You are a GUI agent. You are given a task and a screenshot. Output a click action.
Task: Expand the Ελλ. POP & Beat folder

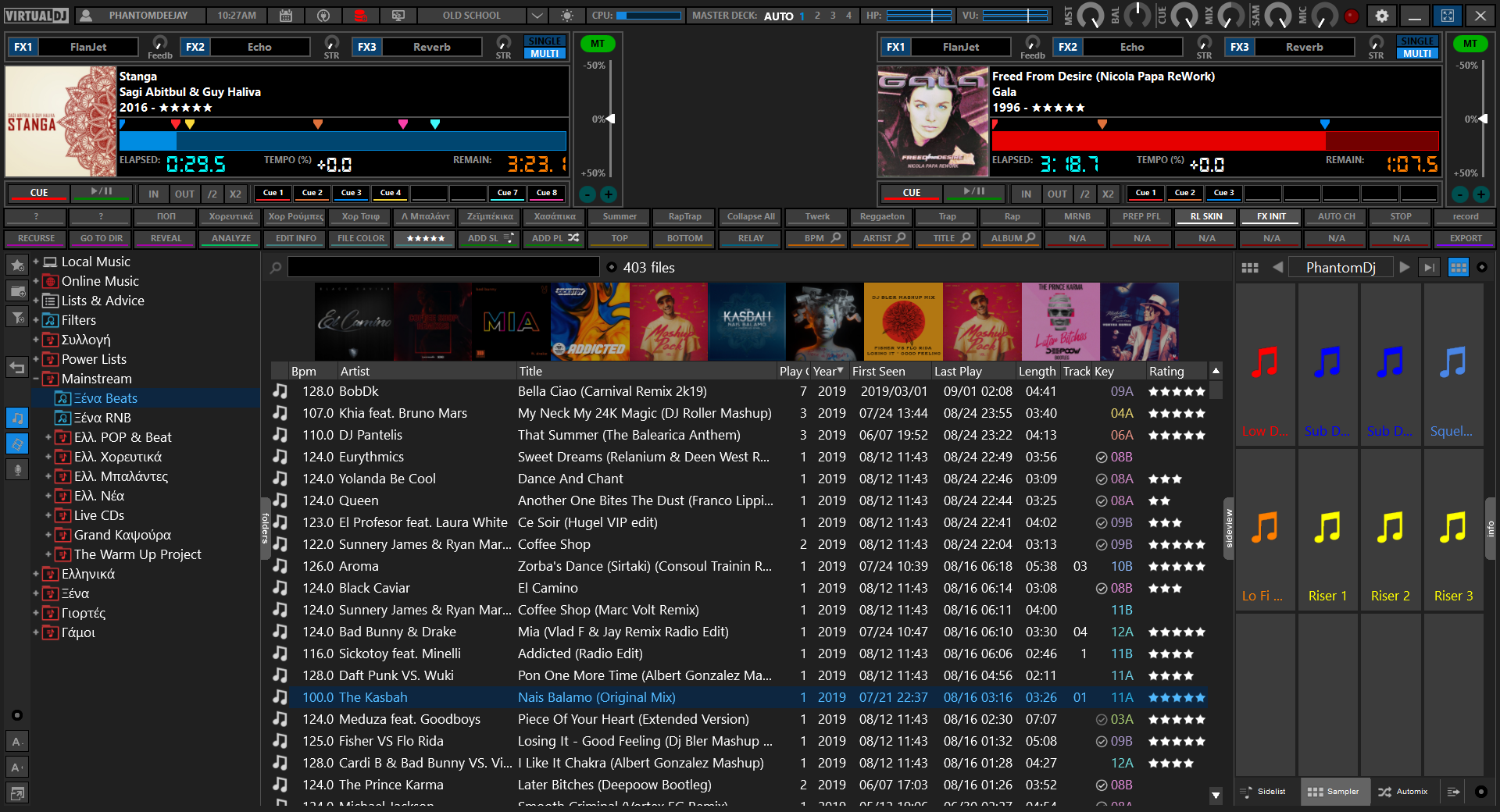click(x=48, y=437)
